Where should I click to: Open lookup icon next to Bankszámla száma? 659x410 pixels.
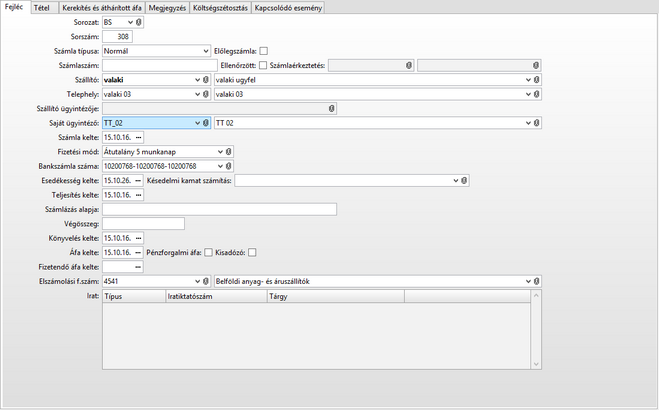[228, 166]
